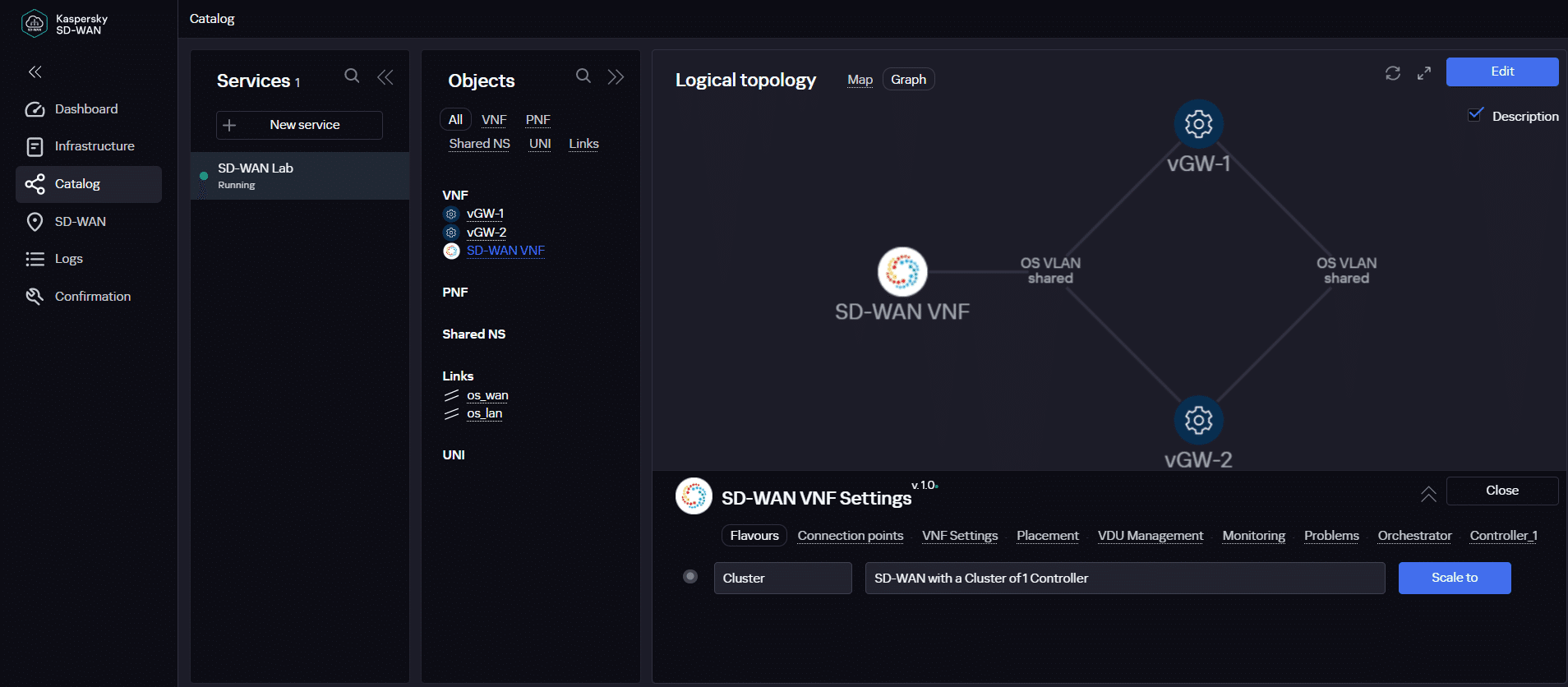Open search in Services panel
The width and height of the screenshot is (1568, 687).
pyautogui.click(x=352, y=76)
